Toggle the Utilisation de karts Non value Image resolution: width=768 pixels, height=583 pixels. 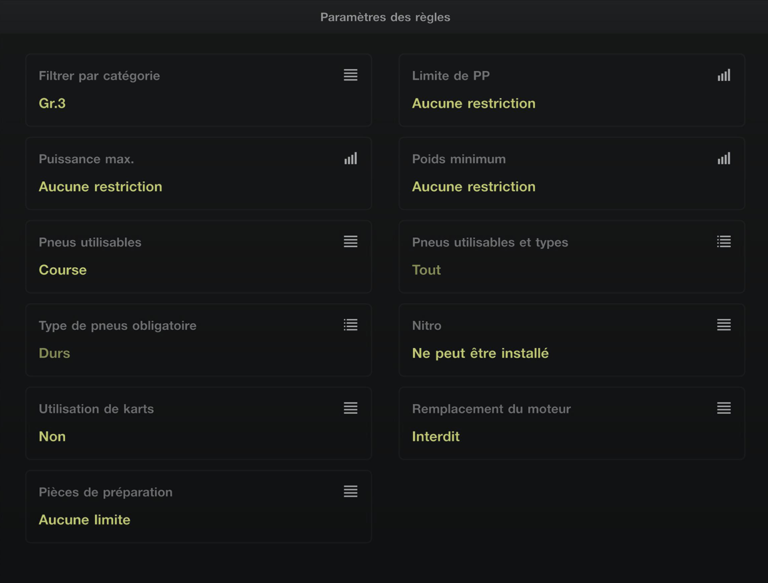(52, 436)
